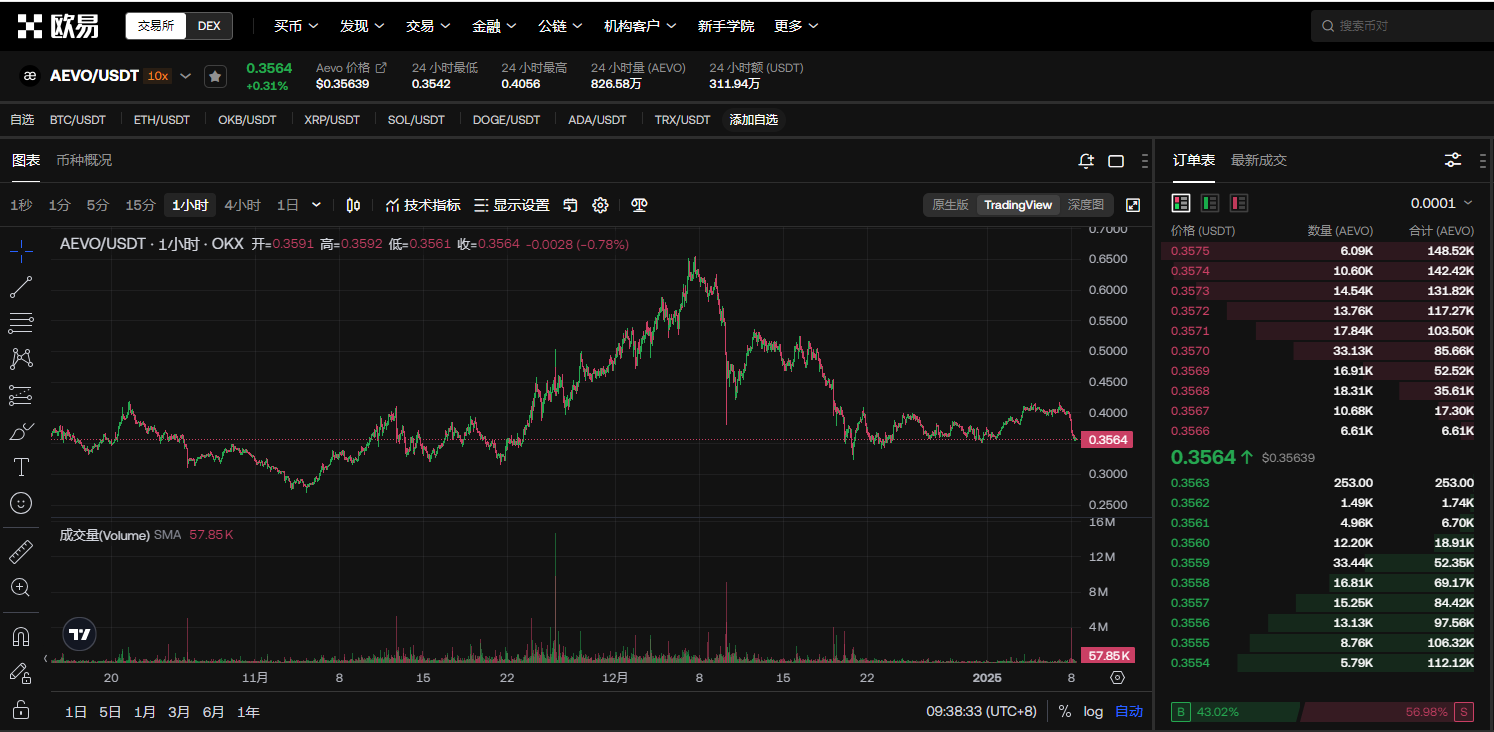This screenshot has height=732, width=1494.
Task: Click the price alert bell icon
Action: (x=1086, y=161)
